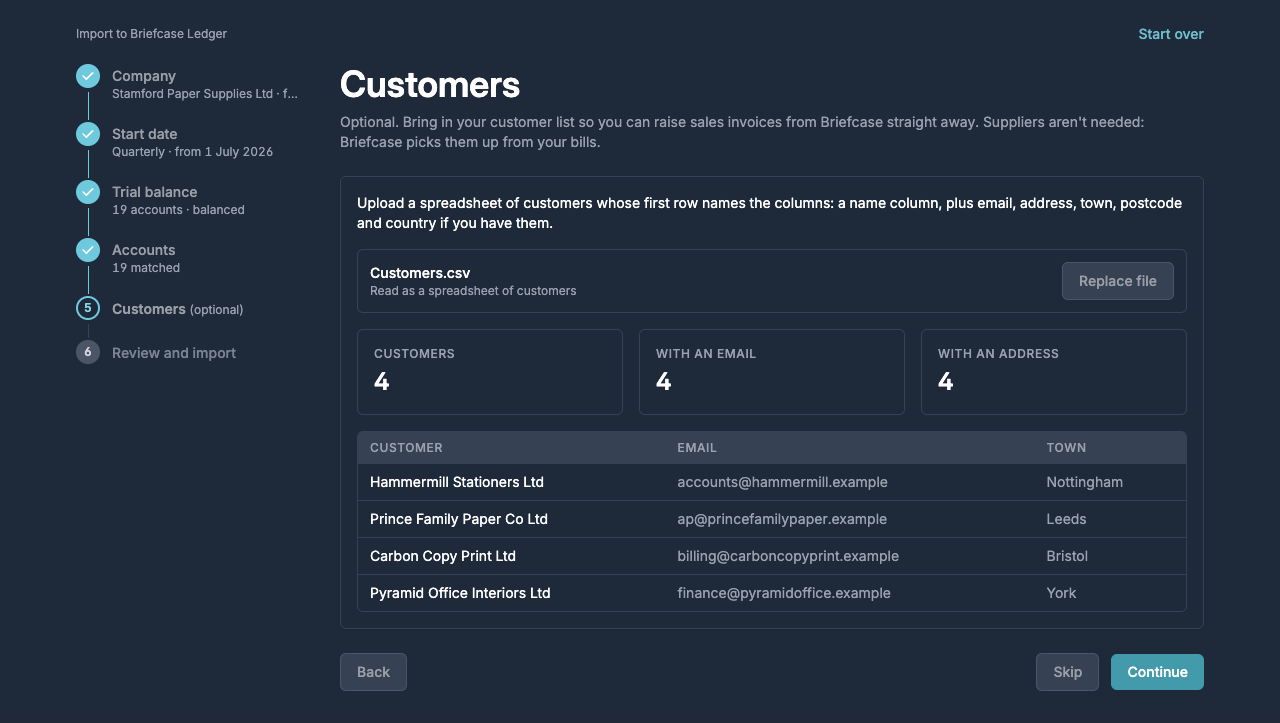Click the 'Quarterly · from 1 July 2026' subtitle

(192, 152)
